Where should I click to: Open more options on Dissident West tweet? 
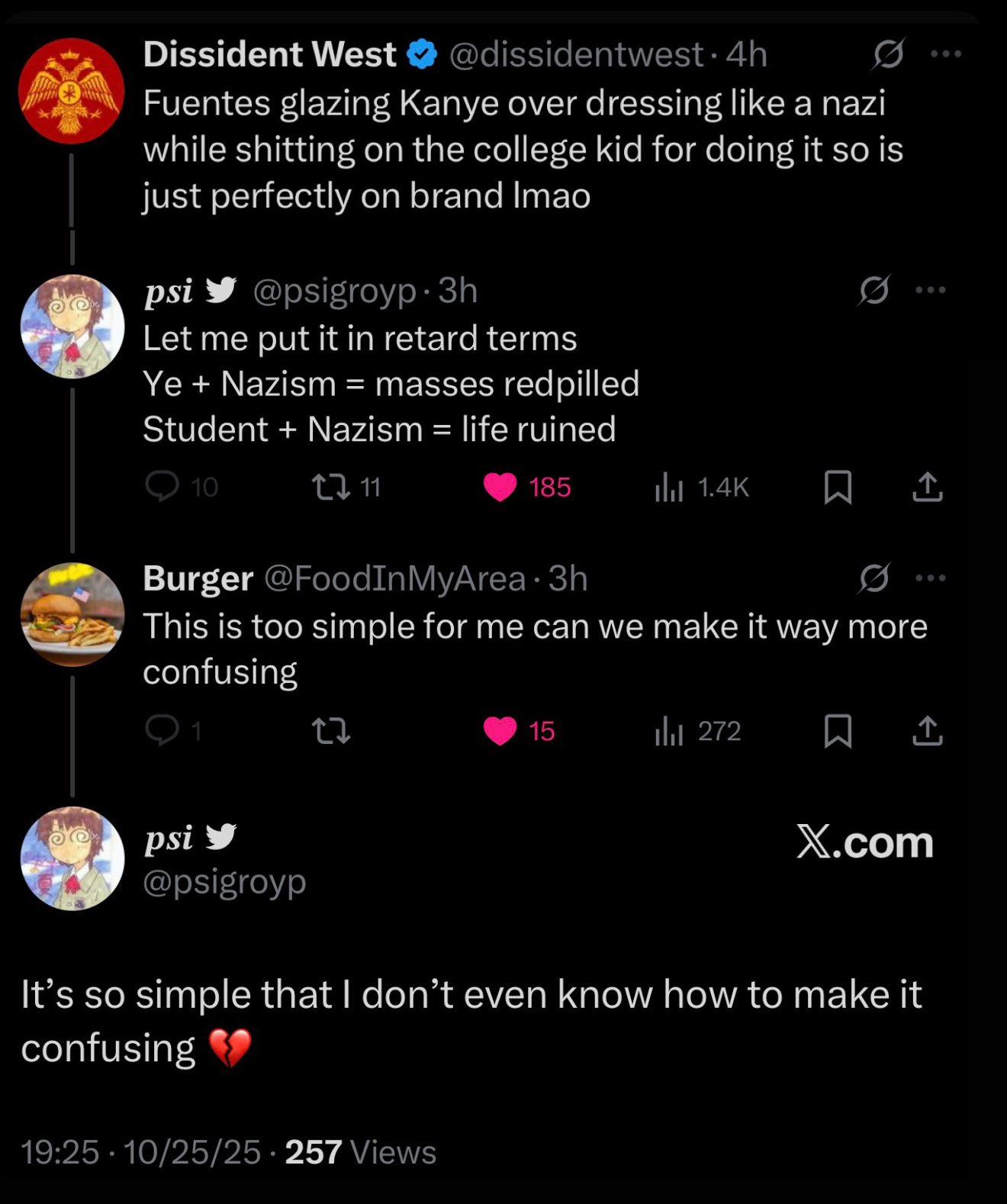coord(947,54)
